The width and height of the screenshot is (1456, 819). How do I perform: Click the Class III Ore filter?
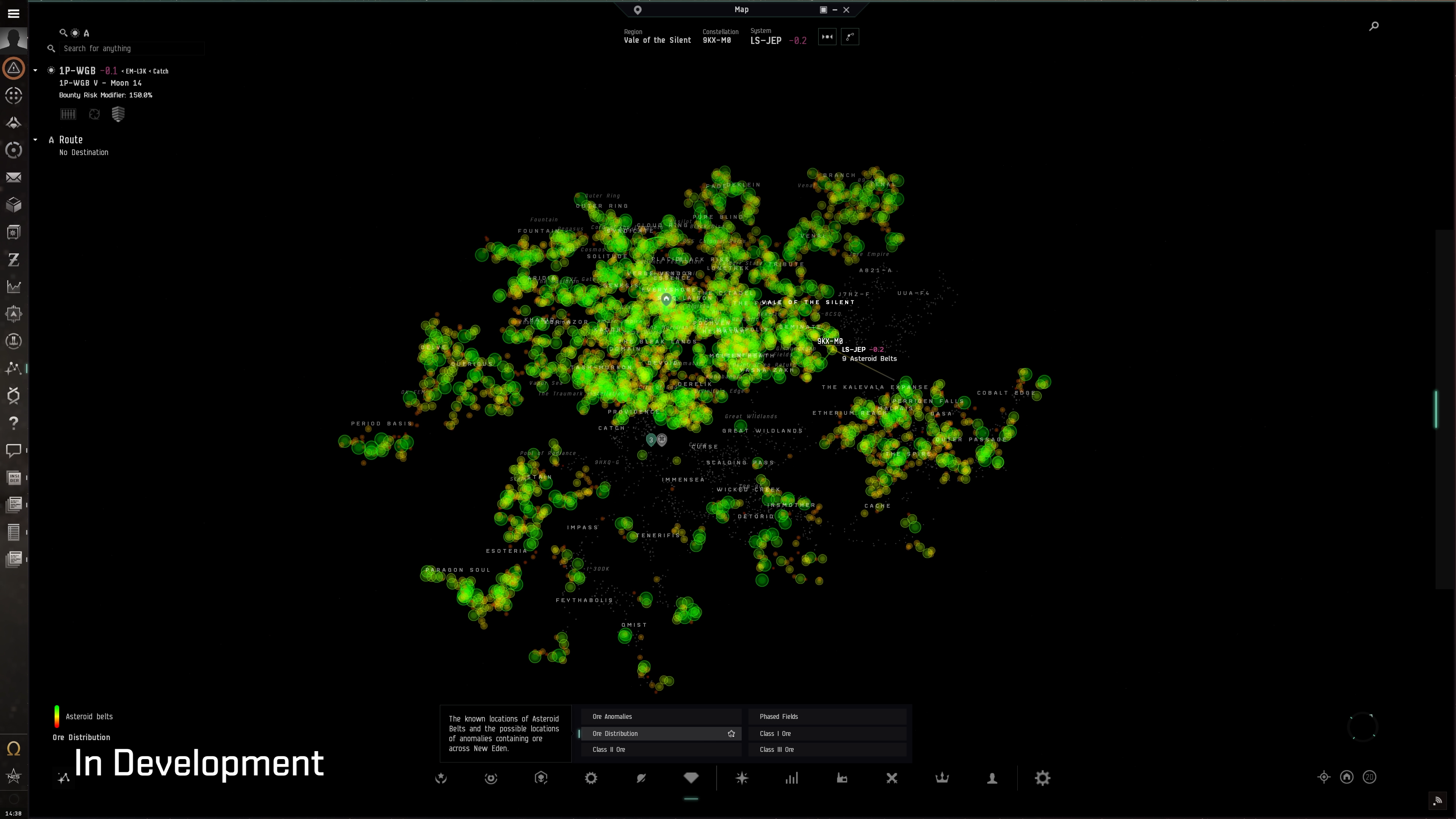[827, 750]
